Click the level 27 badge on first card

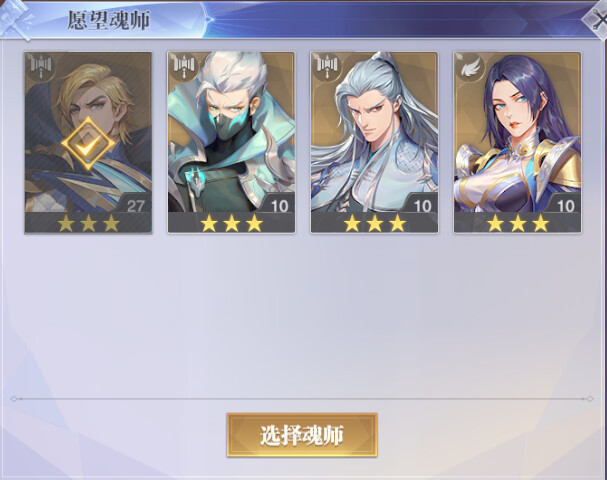[135, 204]
